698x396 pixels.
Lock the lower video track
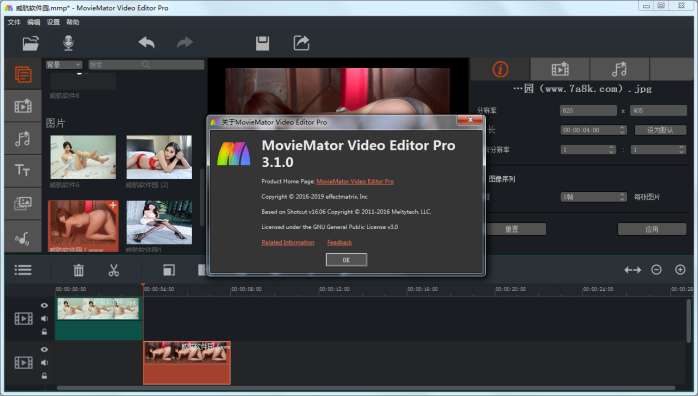click(44, 376)
